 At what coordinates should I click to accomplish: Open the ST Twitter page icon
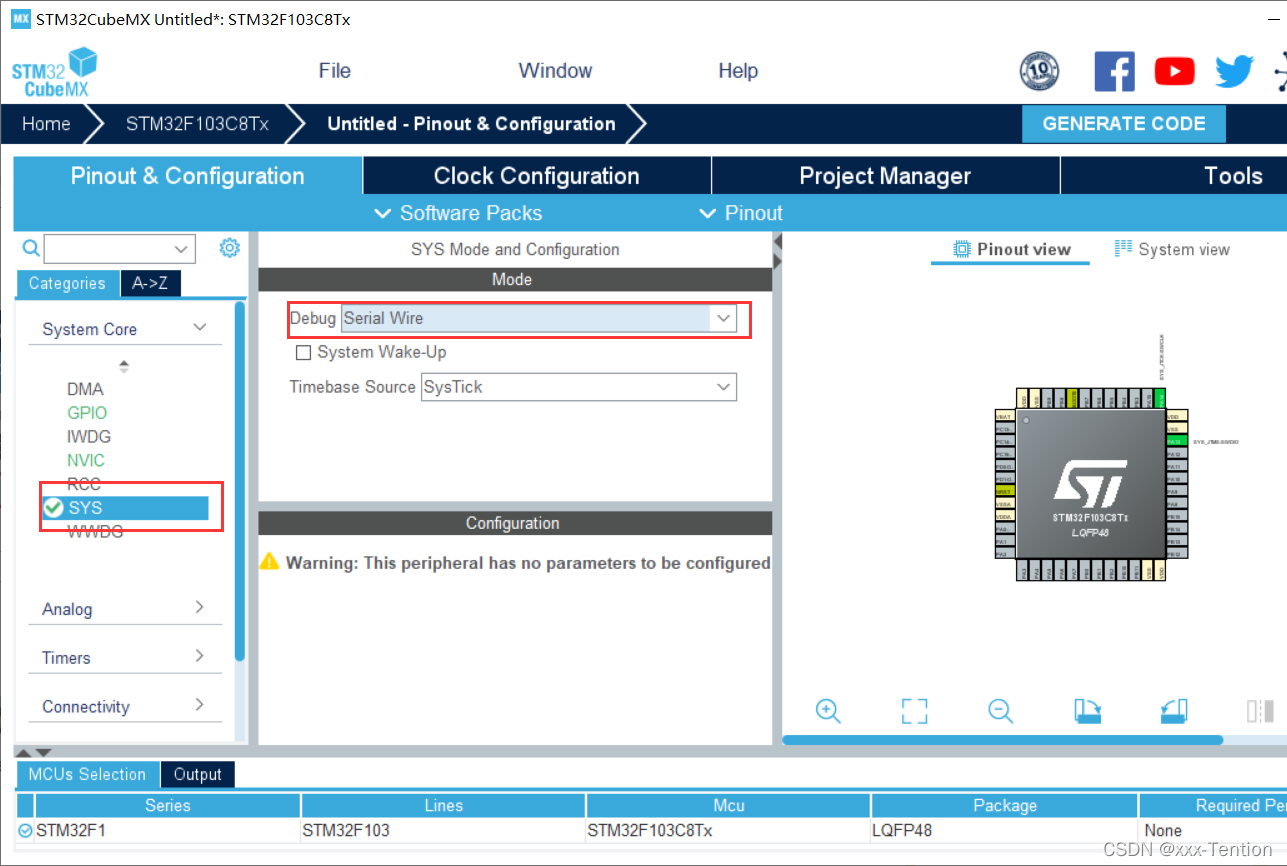1234,71
